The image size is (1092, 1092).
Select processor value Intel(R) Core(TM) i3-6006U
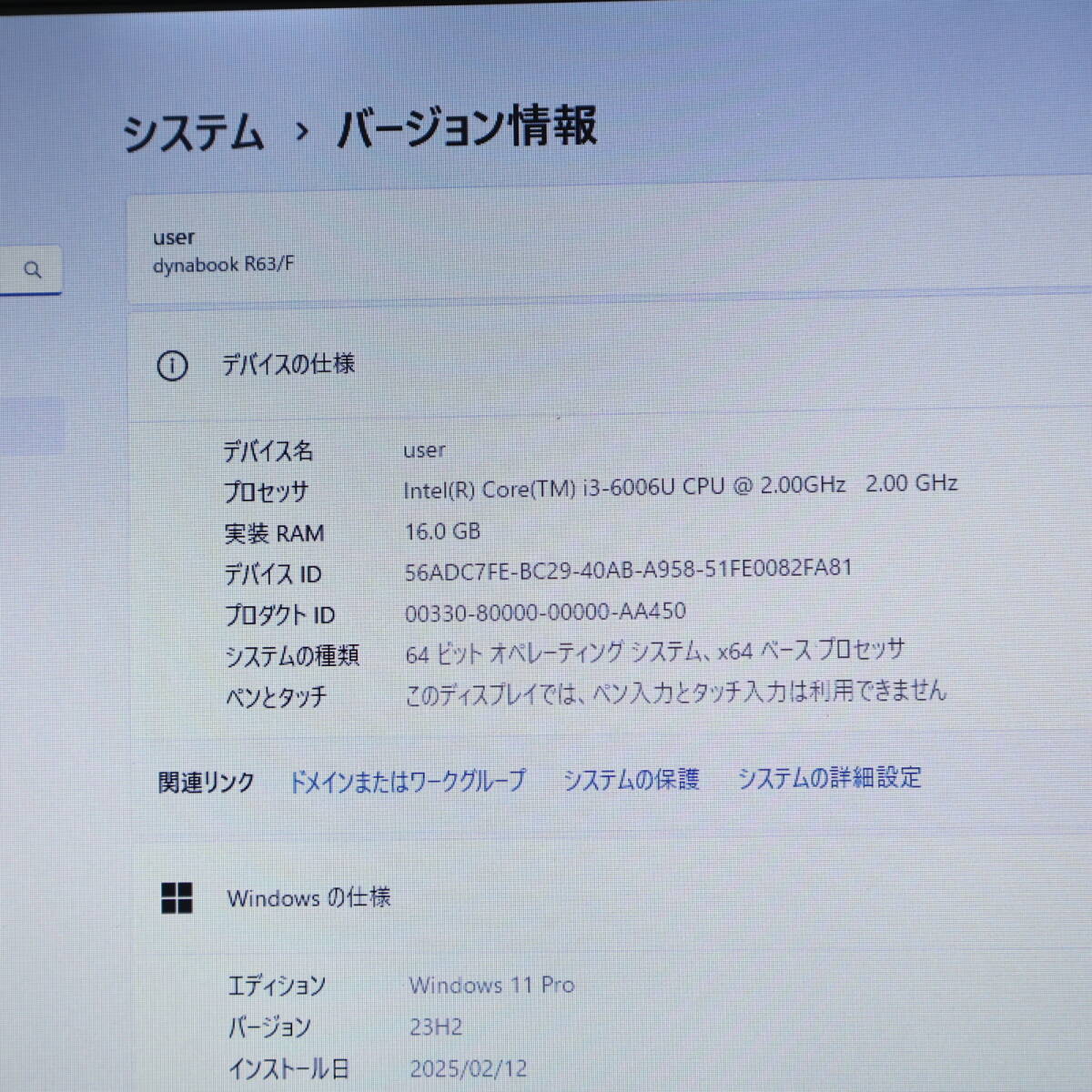click(x=681, y=486)
